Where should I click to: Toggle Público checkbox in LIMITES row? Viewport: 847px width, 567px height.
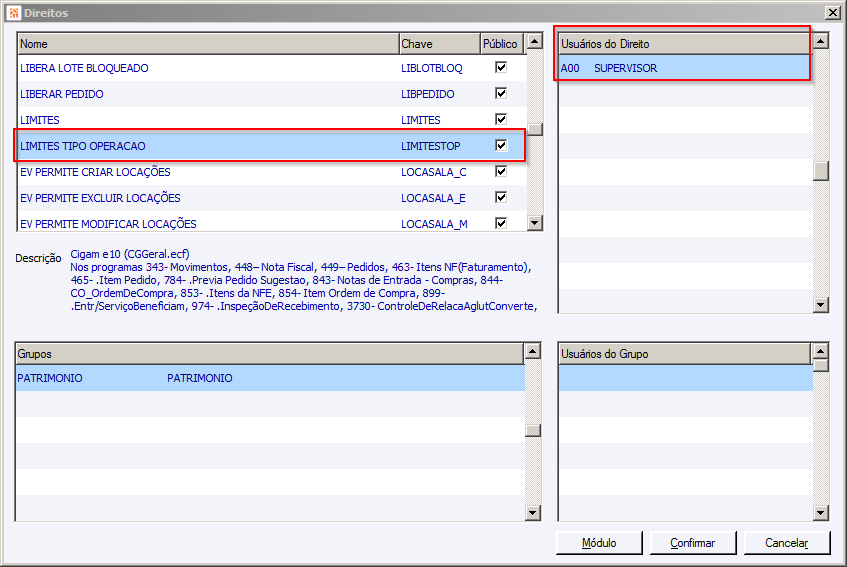click(501, 119)
